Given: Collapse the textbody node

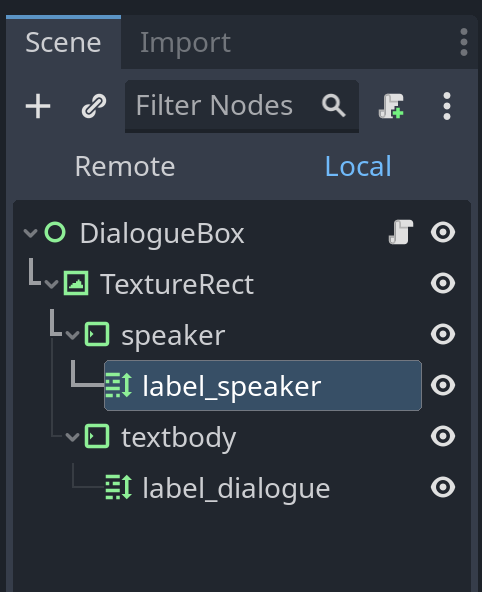Looking at the screenshot, I should point(72,437).
